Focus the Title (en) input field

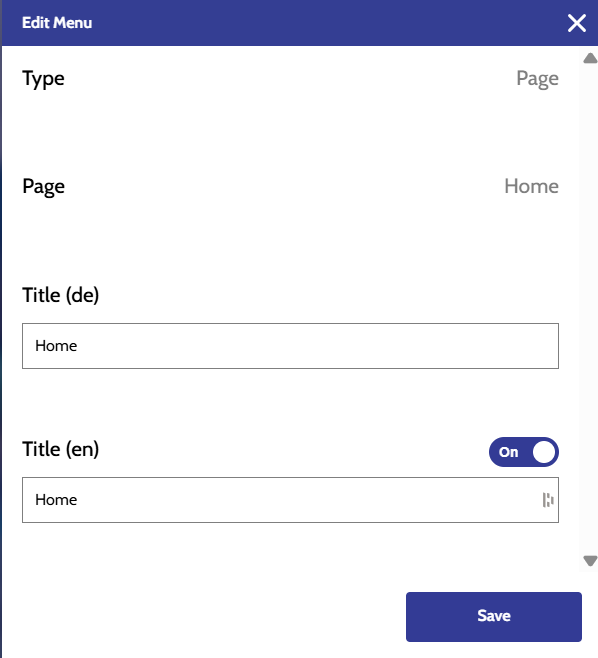pos(290,500)
